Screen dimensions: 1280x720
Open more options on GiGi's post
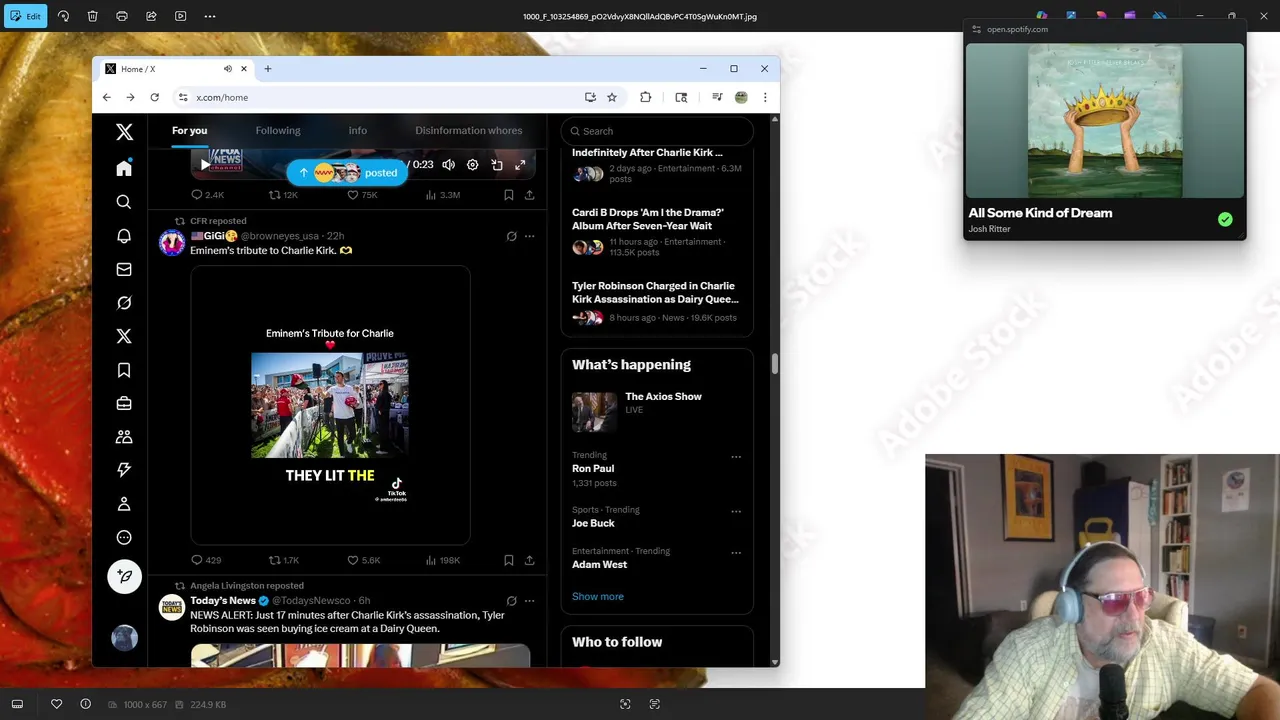(x=530, y=236)
